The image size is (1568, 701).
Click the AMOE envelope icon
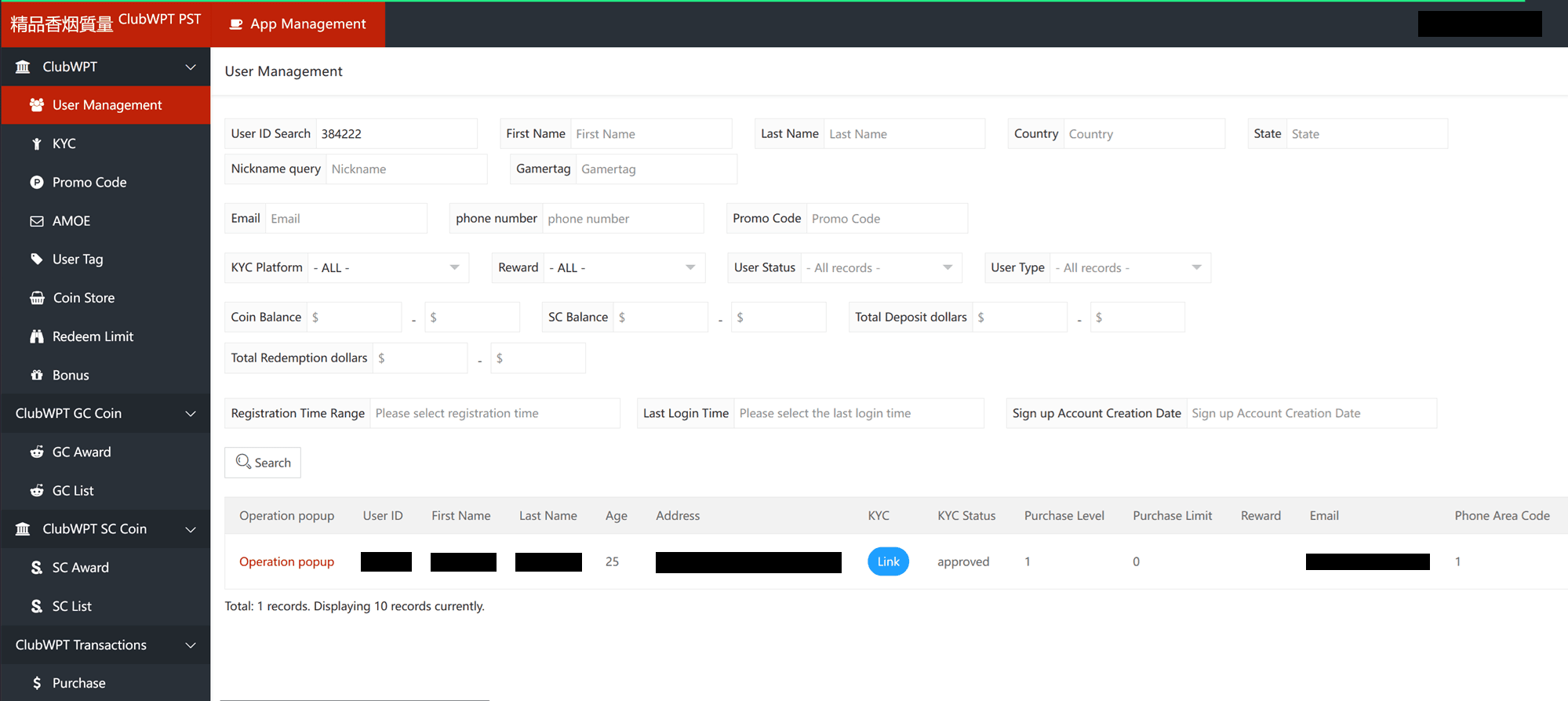click(x=36, y=221)
